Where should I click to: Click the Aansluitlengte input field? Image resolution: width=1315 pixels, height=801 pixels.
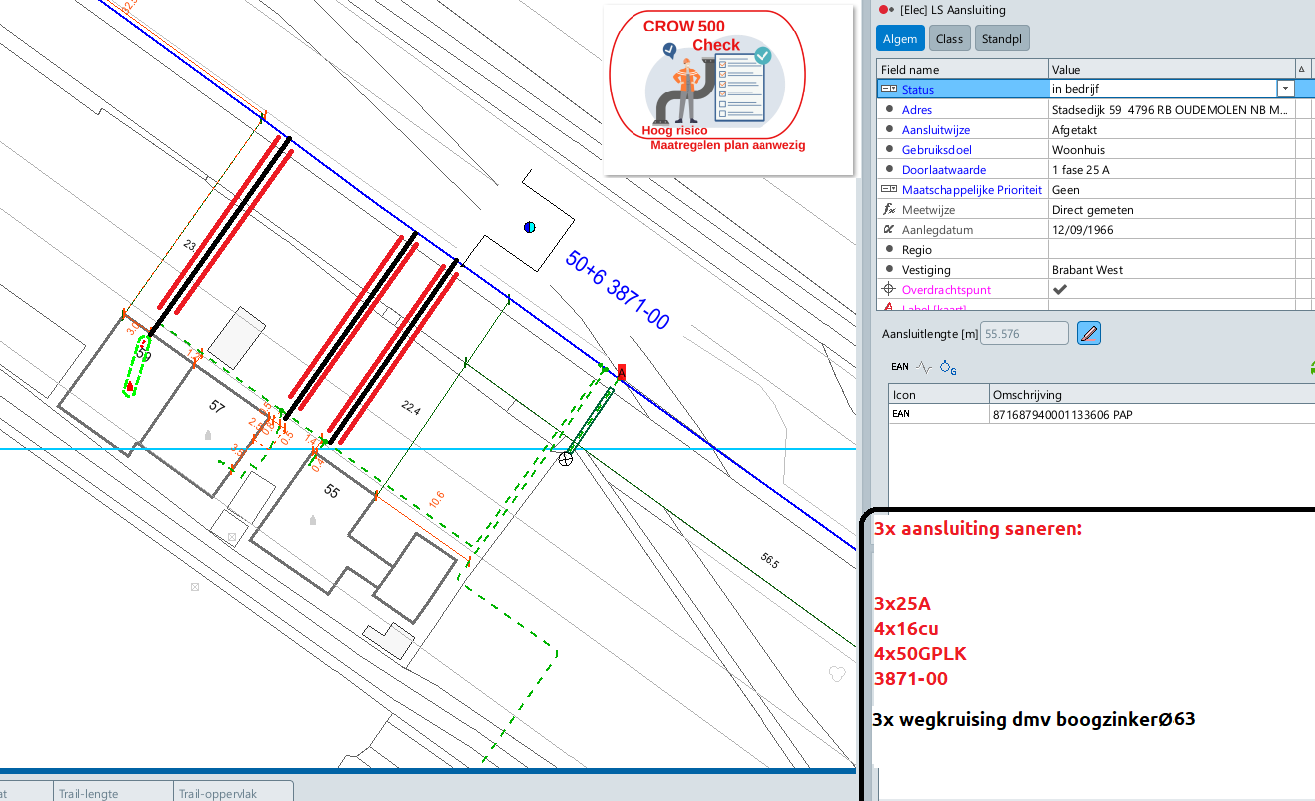point(1024,334)
